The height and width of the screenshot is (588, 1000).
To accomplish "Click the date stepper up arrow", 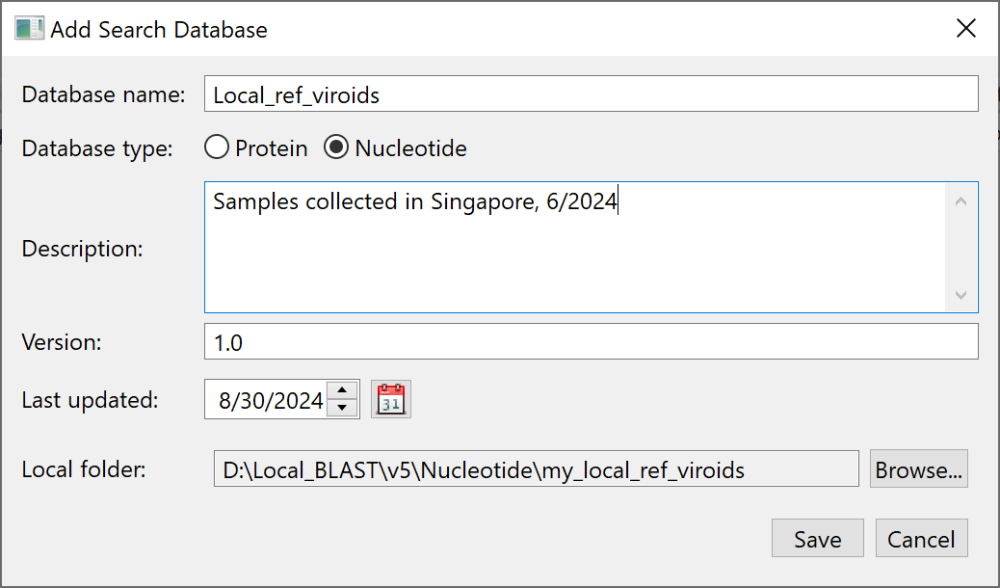I will (341, 392).
